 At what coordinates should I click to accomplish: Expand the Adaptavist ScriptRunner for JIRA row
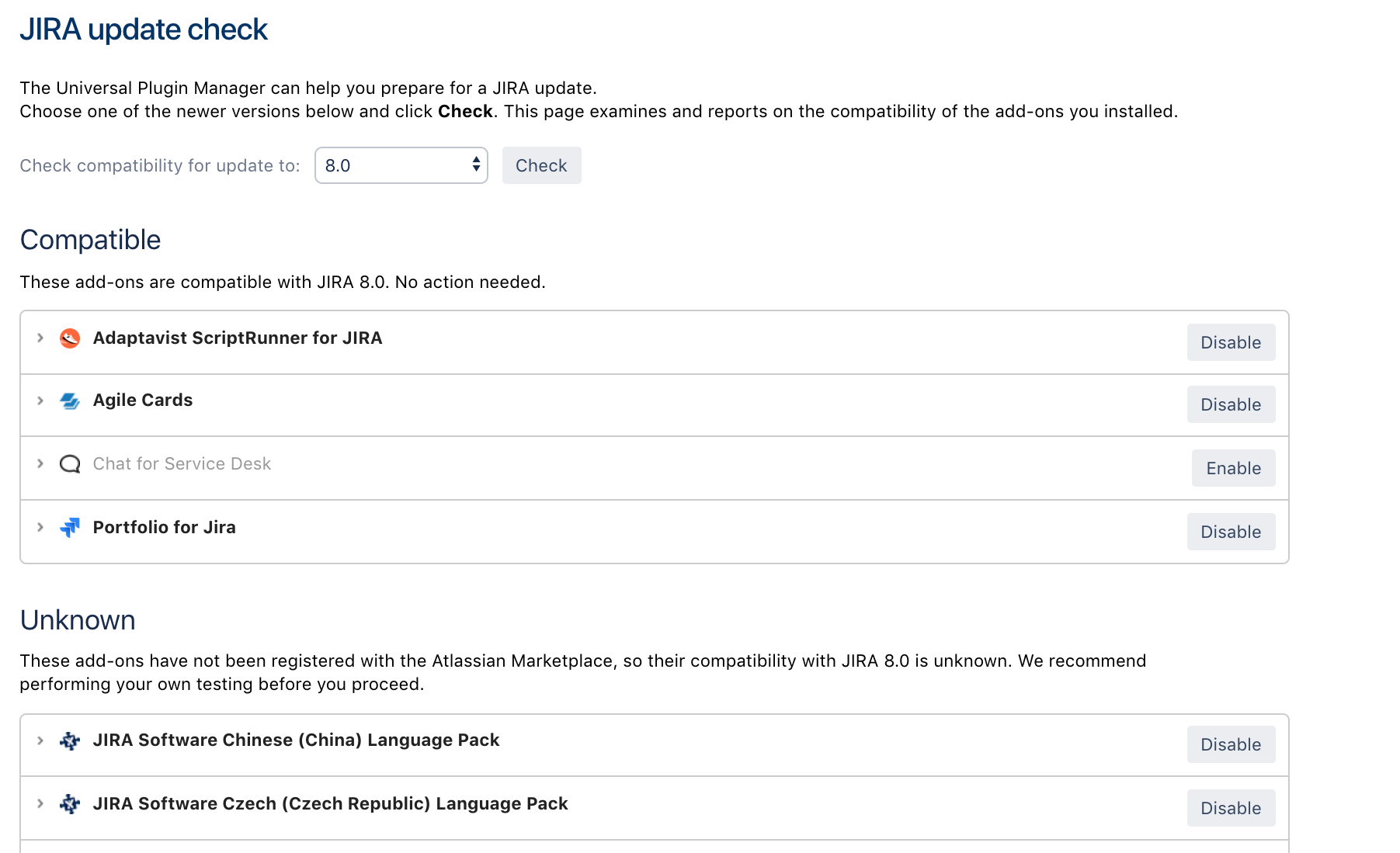tap(40, 338)
